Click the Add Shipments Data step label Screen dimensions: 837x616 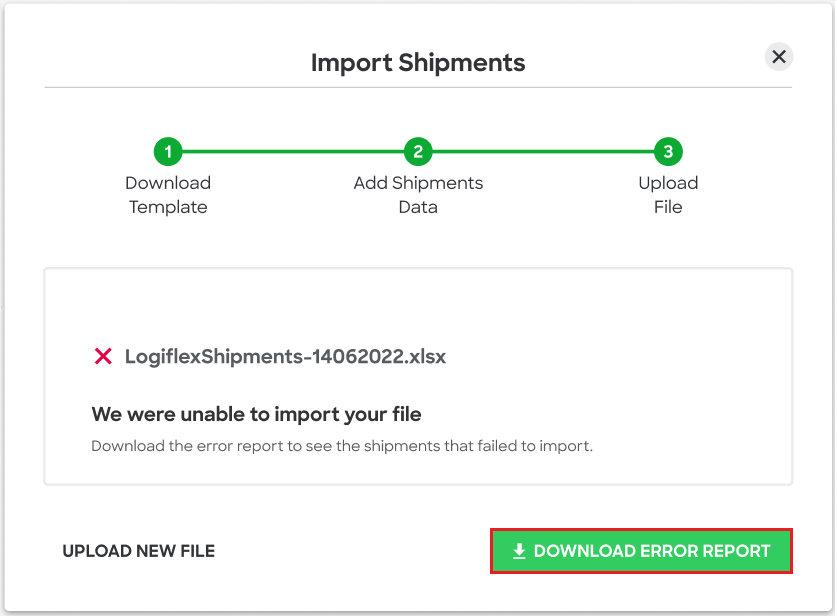pyautogui.click(x=418, y=195)
